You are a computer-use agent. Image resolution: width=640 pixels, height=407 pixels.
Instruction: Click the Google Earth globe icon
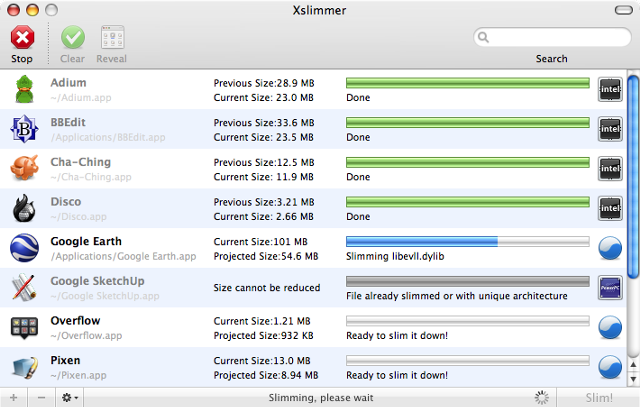(x=25, y=248)
